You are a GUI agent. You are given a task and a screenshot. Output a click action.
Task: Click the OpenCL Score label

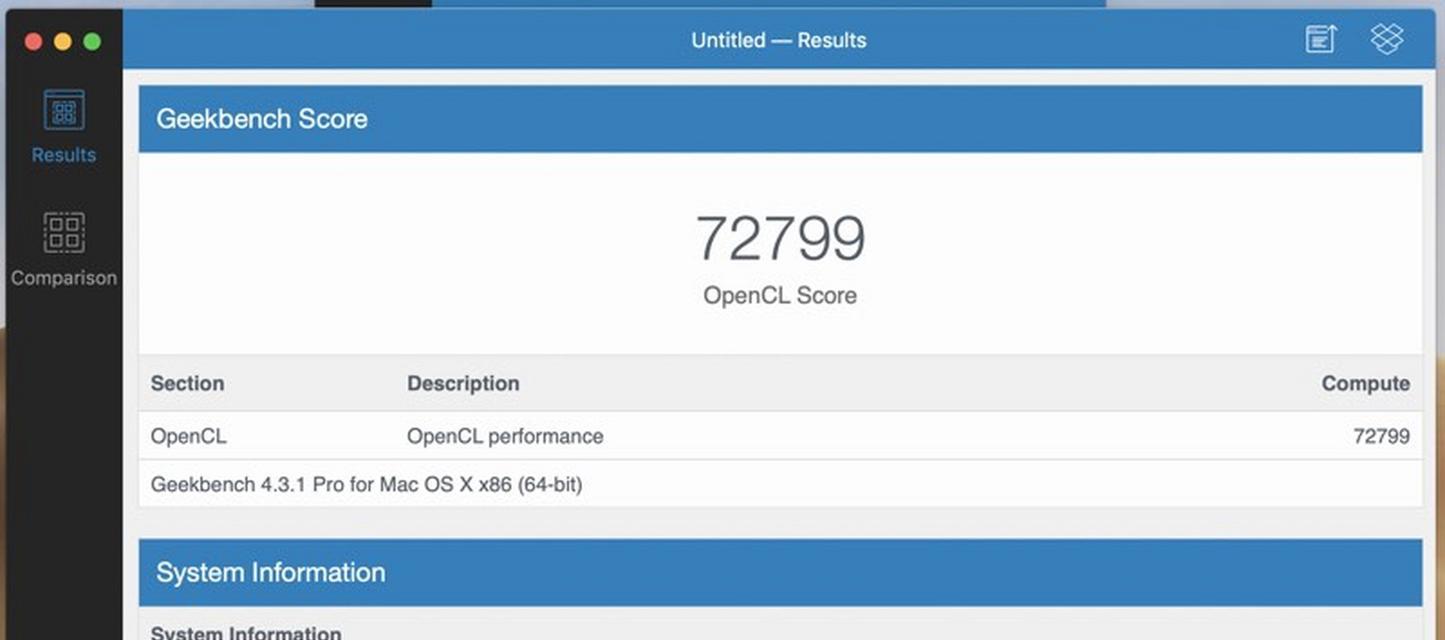pyautogui.click(x=780, y=296)
